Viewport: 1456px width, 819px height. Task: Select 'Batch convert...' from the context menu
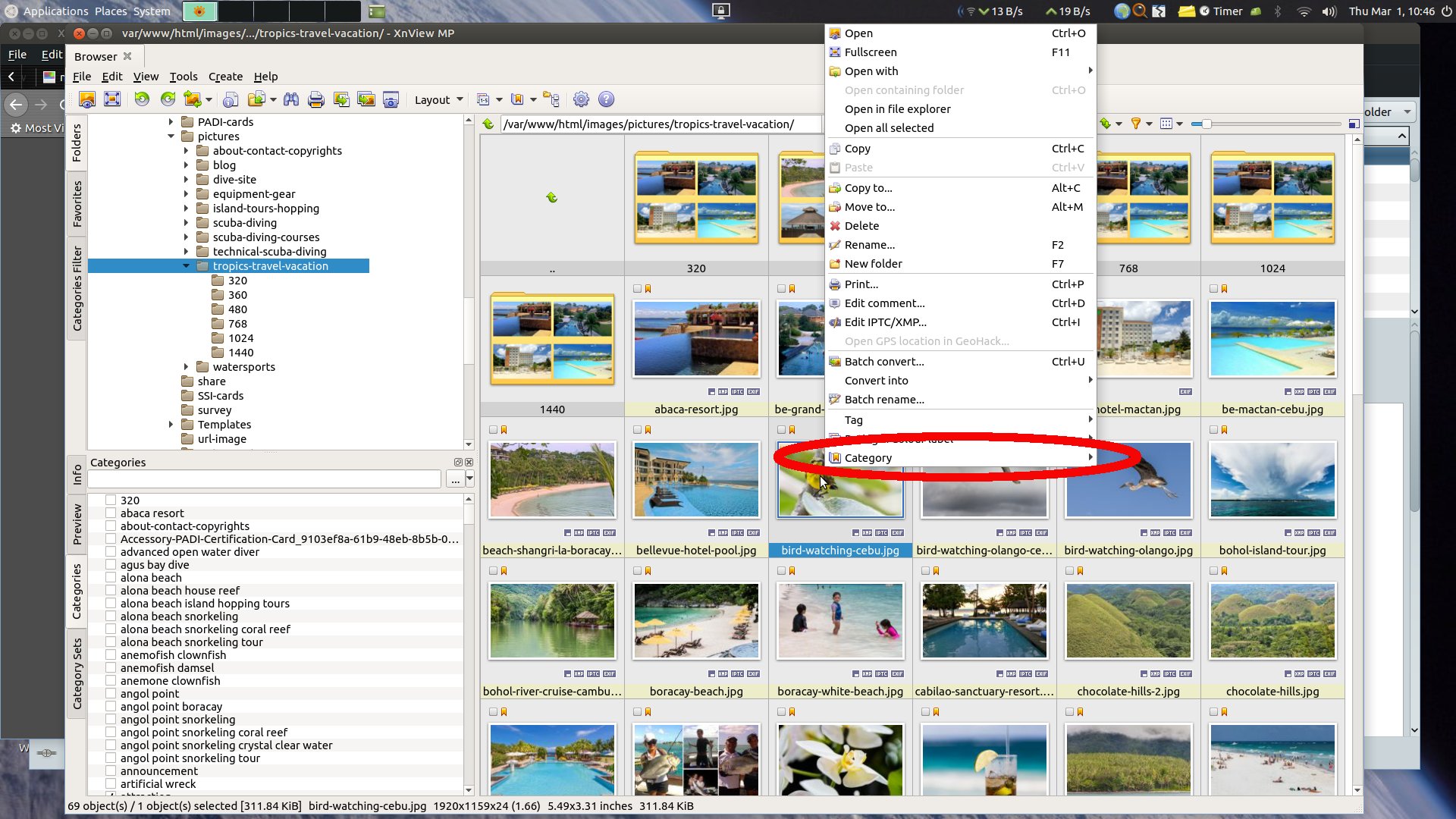884,362
